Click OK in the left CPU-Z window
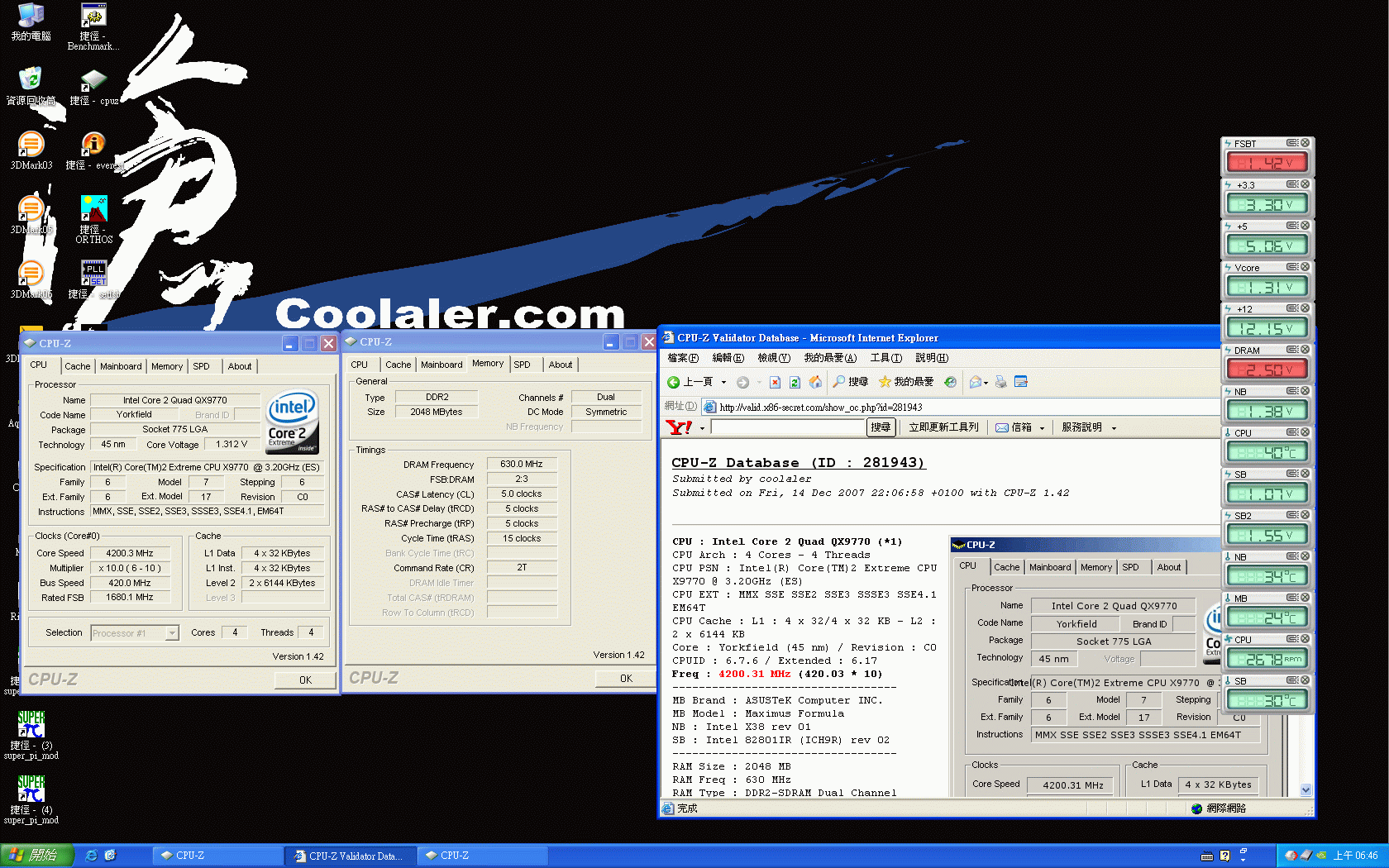 click(x=305, y=680)
